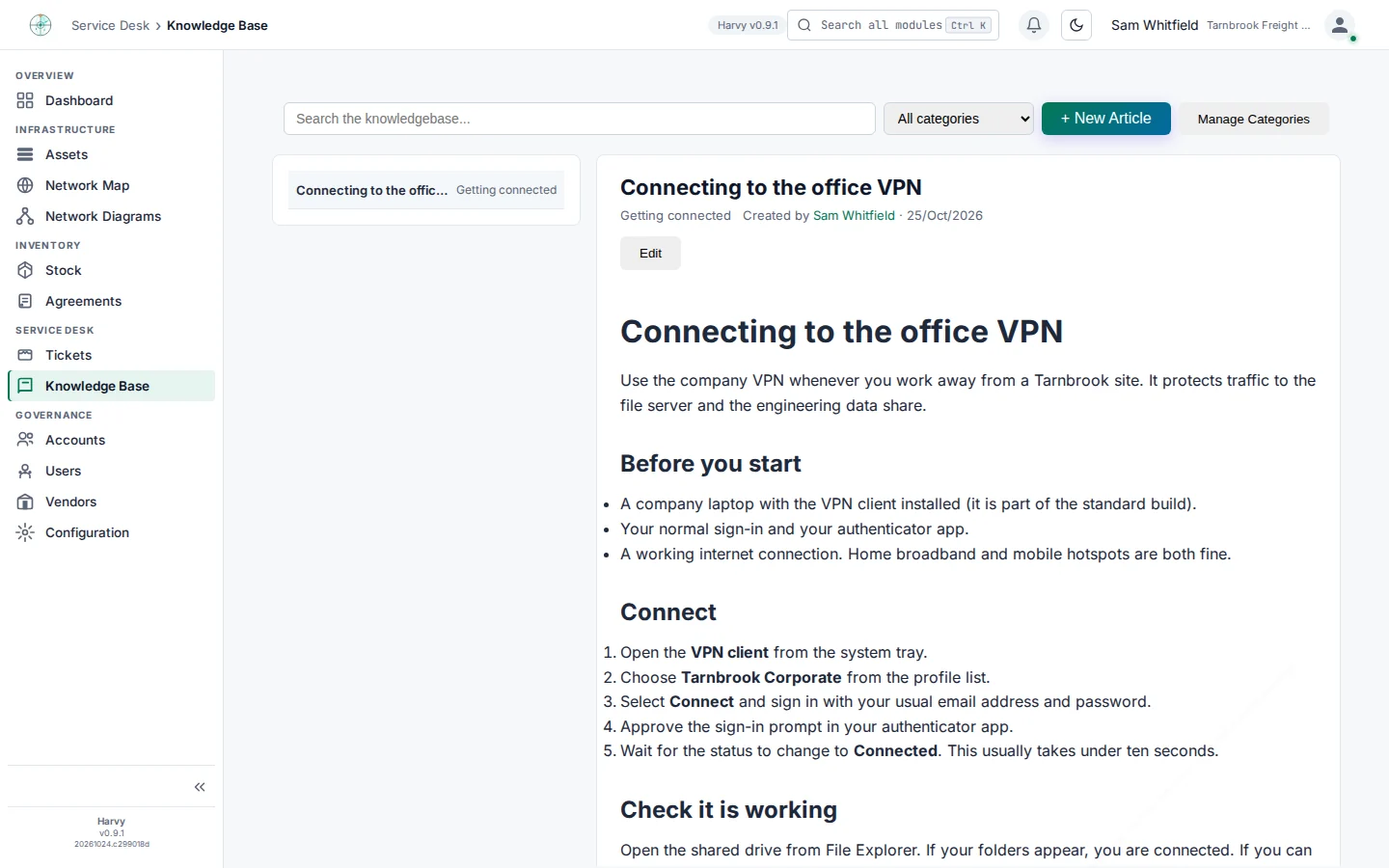Click the Users person icon
This screenshot has width=1389, height=868.
(x=25, y=471)
